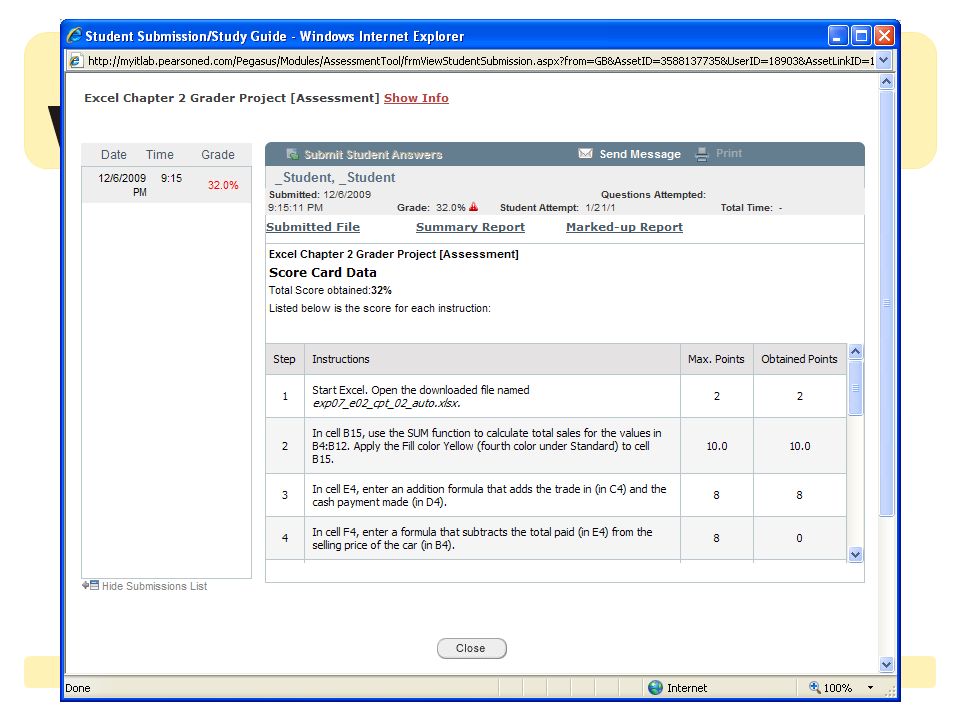Click the score table scrollbar thumb

coord(855,388)
